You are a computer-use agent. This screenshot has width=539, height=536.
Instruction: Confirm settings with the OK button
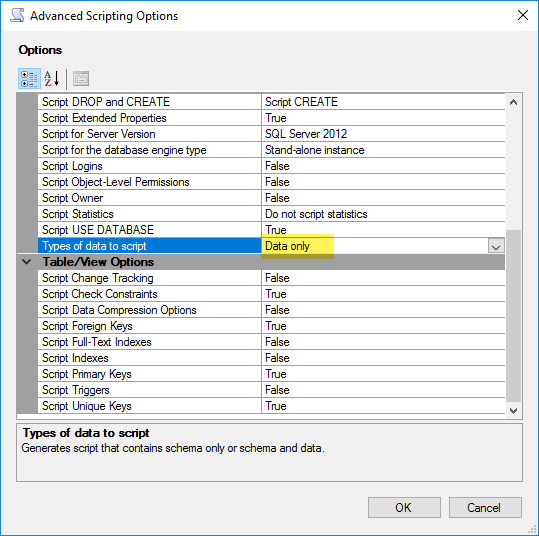point(404,507)
